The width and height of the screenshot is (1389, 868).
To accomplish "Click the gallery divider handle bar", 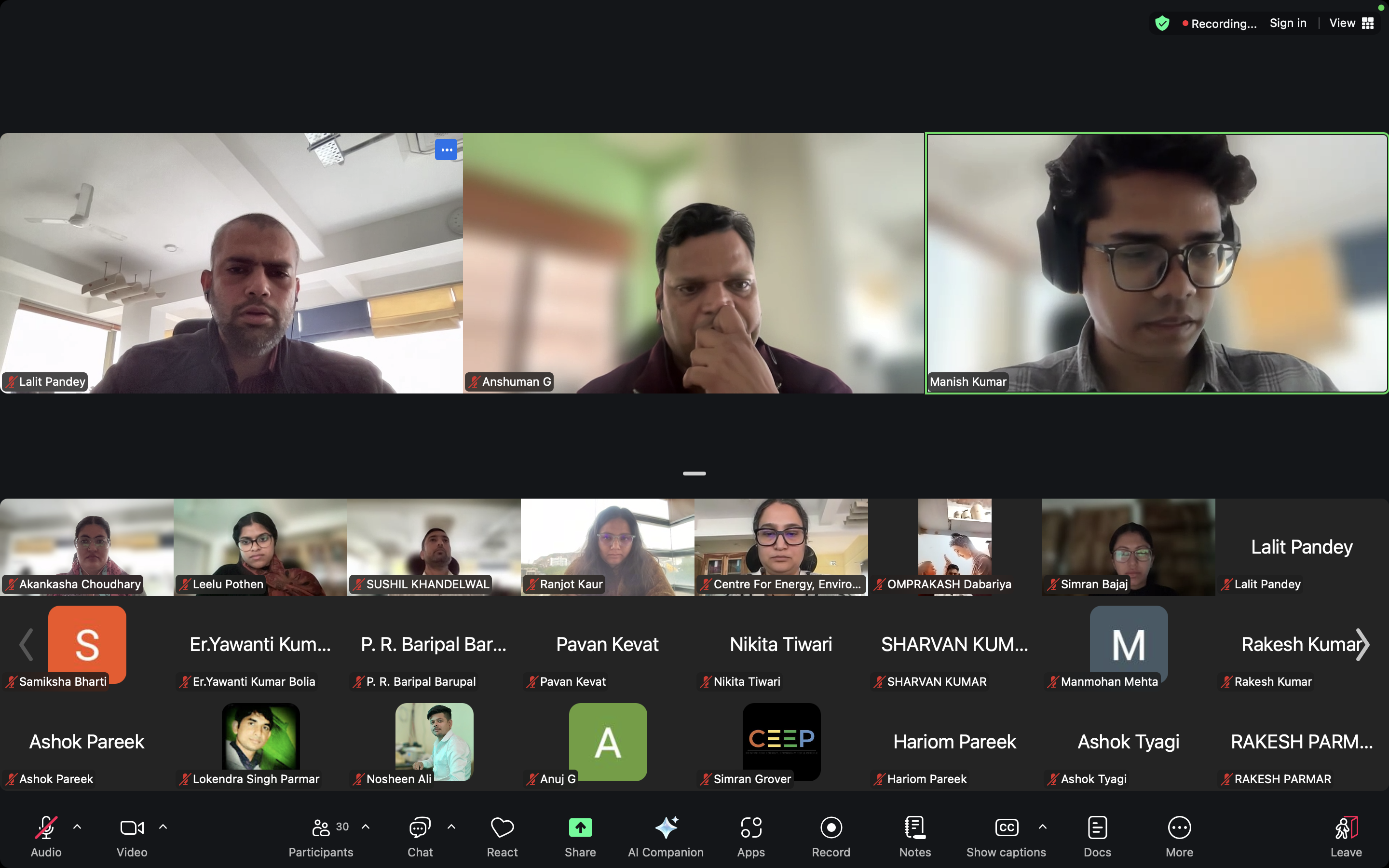I will pyautogui.click(x=694, y=474).
